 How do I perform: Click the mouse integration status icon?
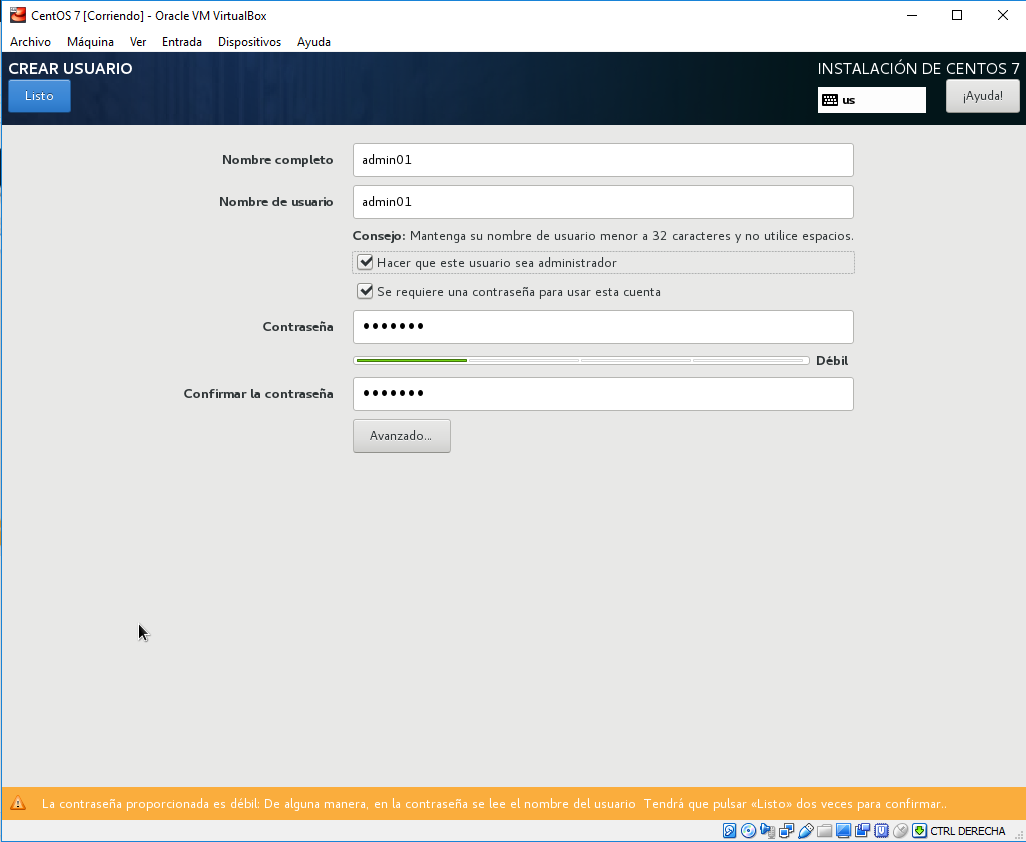(x=900, y=831)
